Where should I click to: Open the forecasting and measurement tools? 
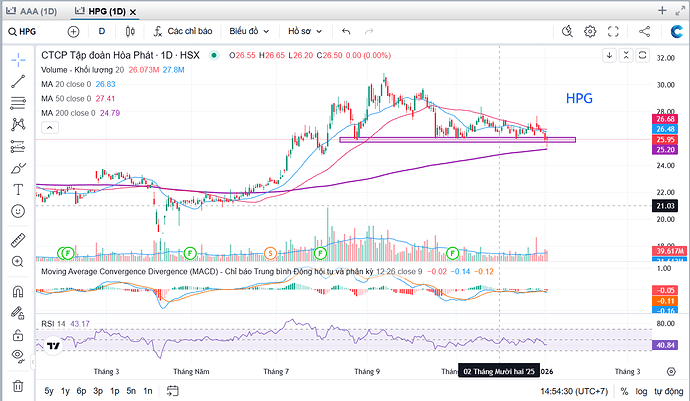tap(18, 146)
